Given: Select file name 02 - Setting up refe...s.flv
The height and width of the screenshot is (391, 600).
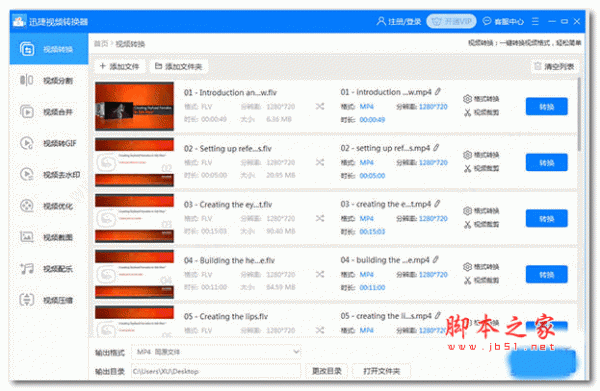Looking at the screenshot, I should 228,148.
